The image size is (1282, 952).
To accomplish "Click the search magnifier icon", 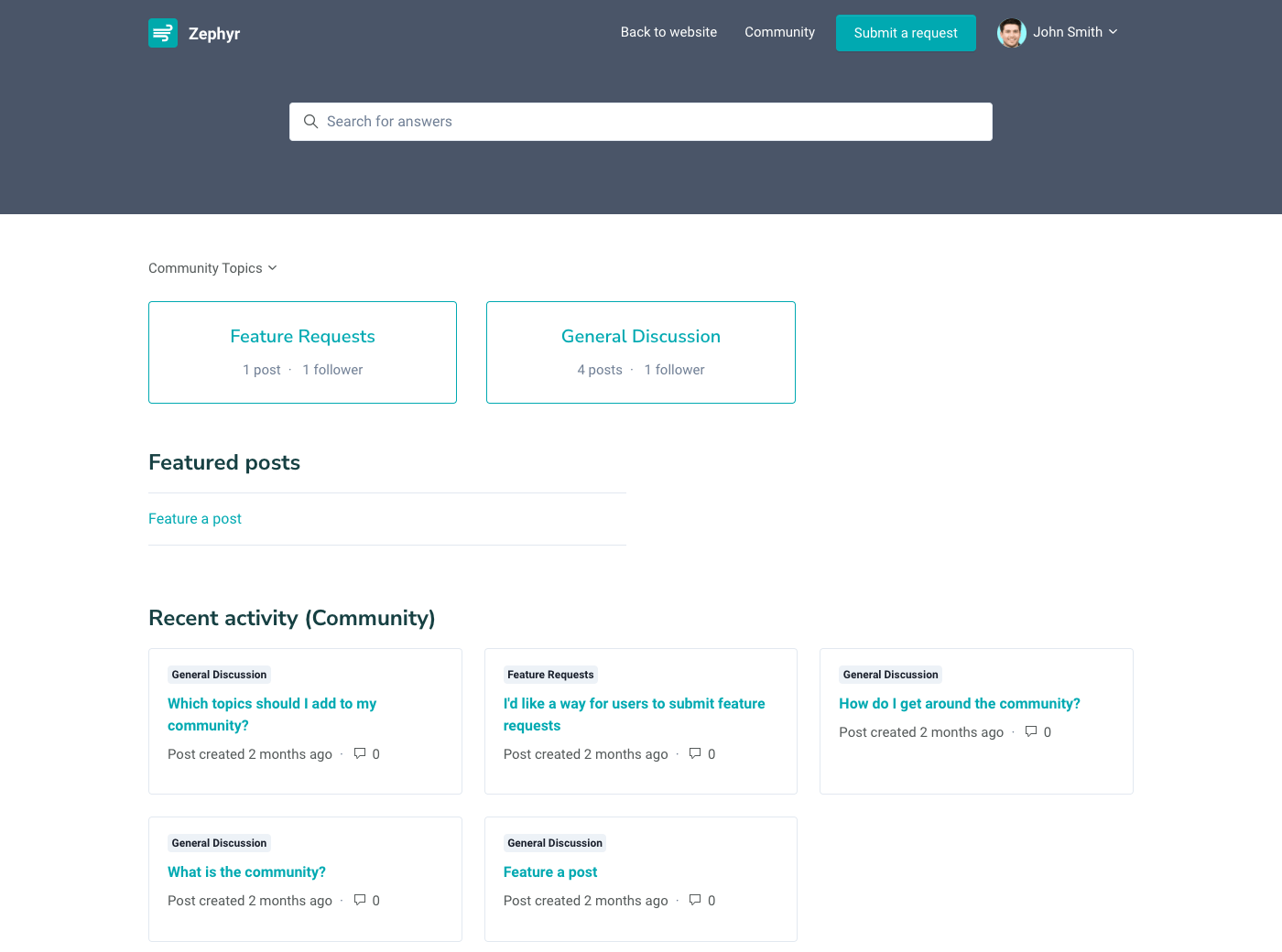I will [x=310, y=122].
